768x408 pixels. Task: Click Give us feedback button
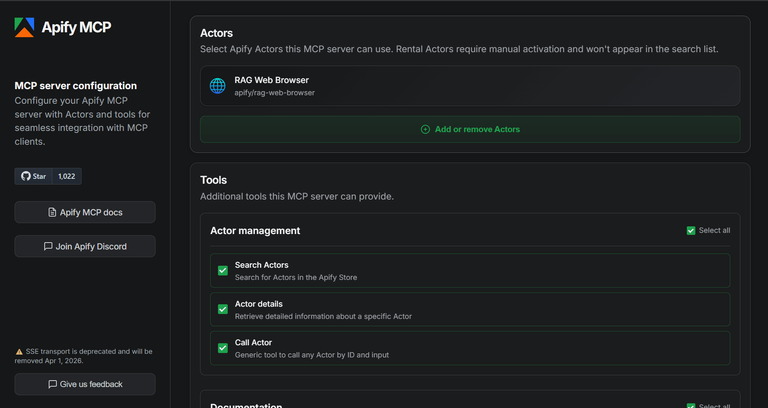click(85, 384)
